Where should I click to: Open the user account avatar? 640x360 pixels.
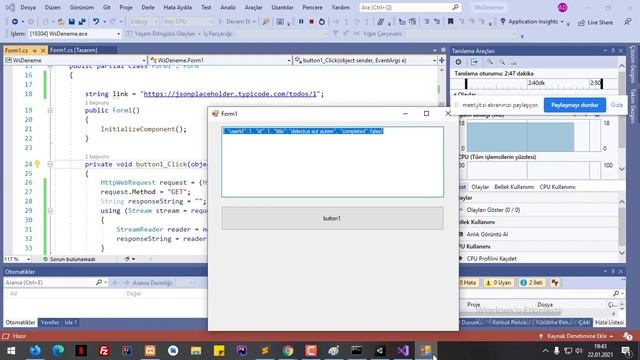[x=562, y=7]
